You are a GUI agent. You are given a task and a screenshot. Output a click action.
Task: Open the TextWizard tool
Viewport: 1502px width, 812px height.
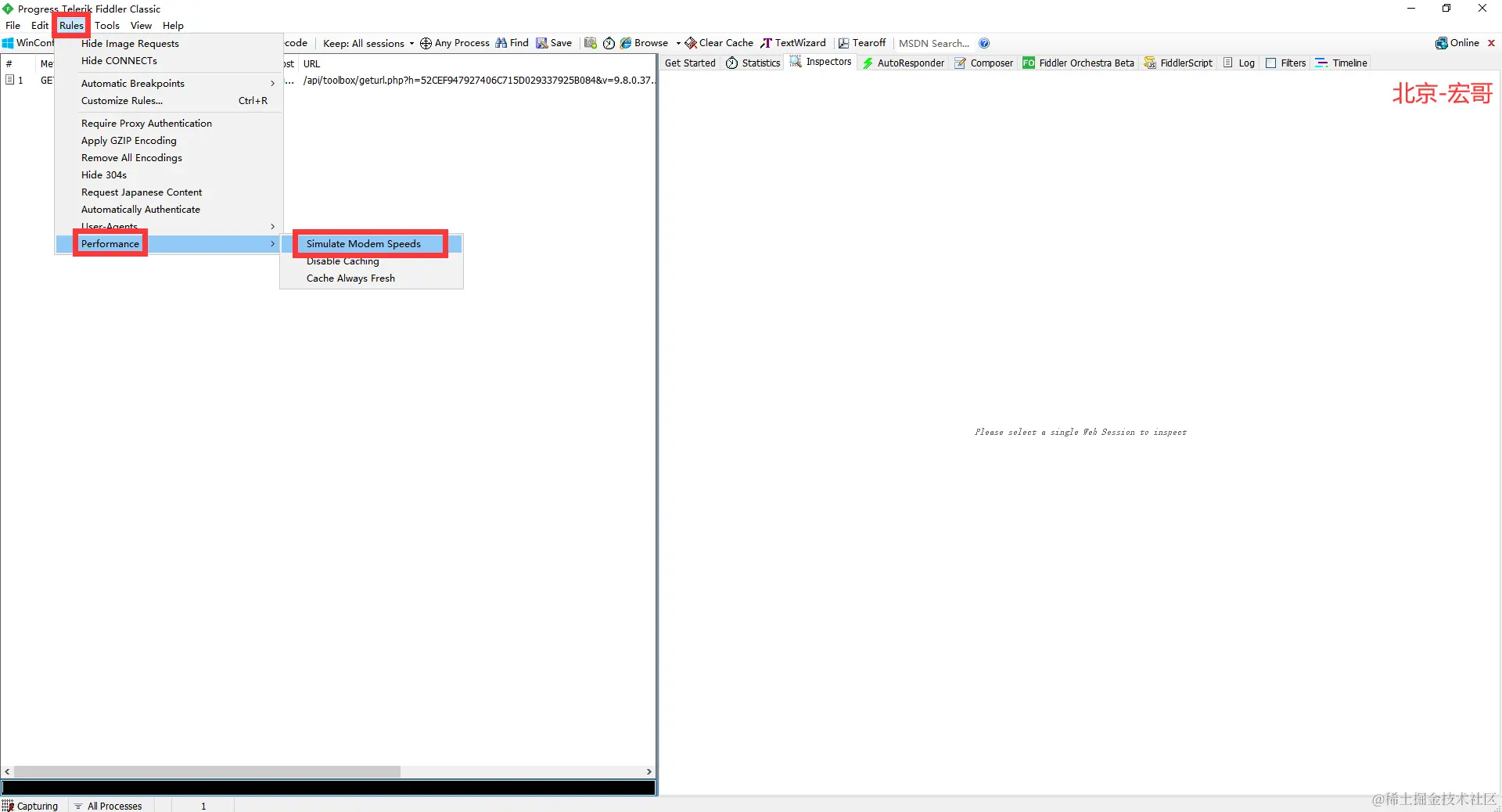793,43
